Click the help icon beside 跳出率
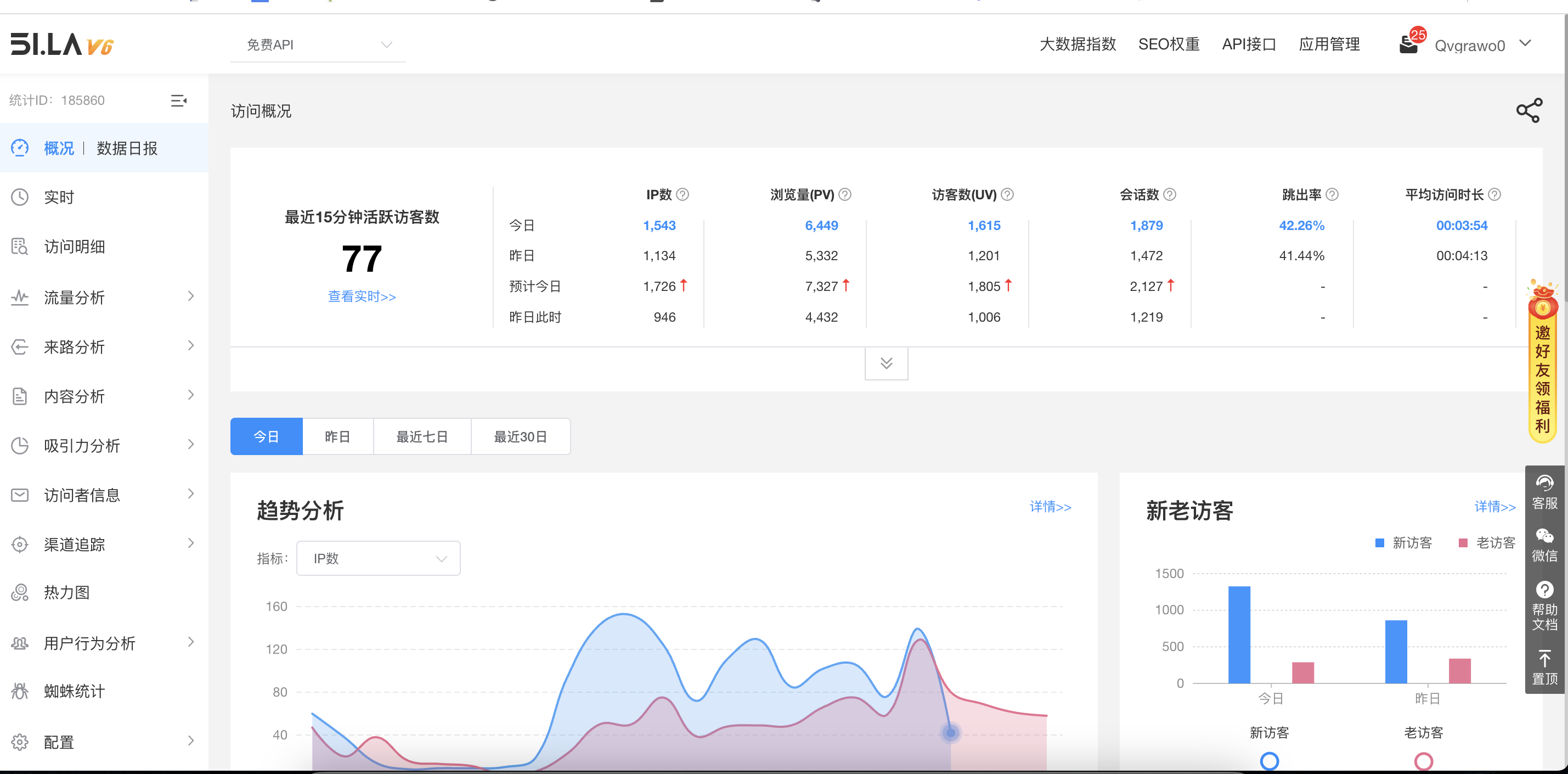This screenshot has width=1568, height=774. pyautogui.click(x=1332, y=195)
